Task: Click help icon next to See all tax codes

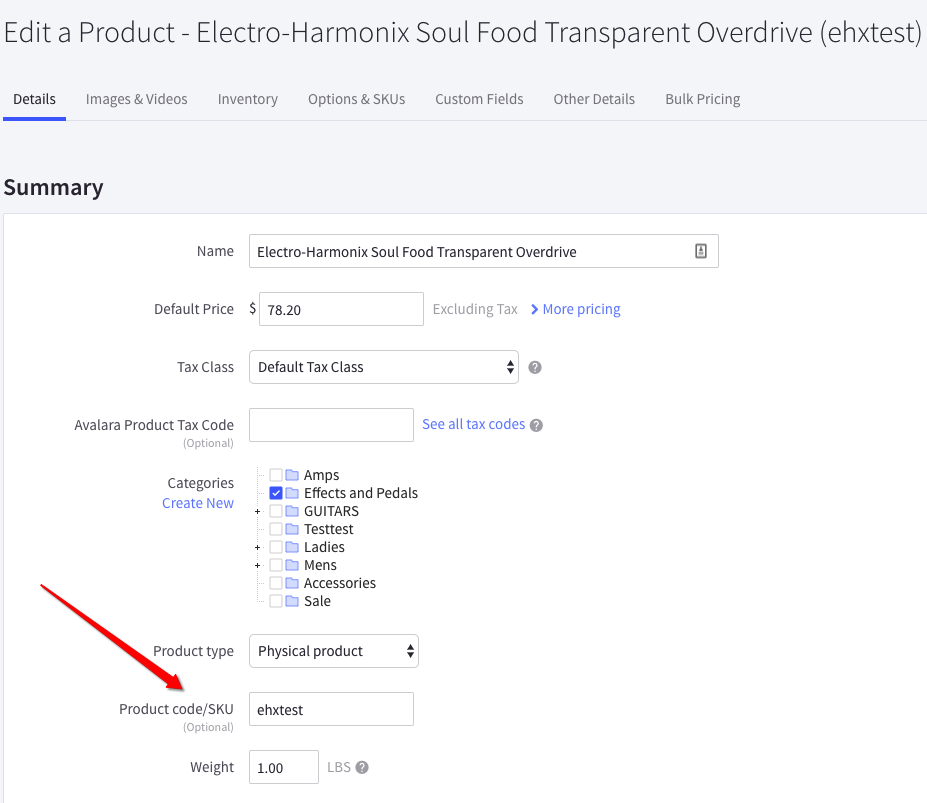Action: point(536,425)
